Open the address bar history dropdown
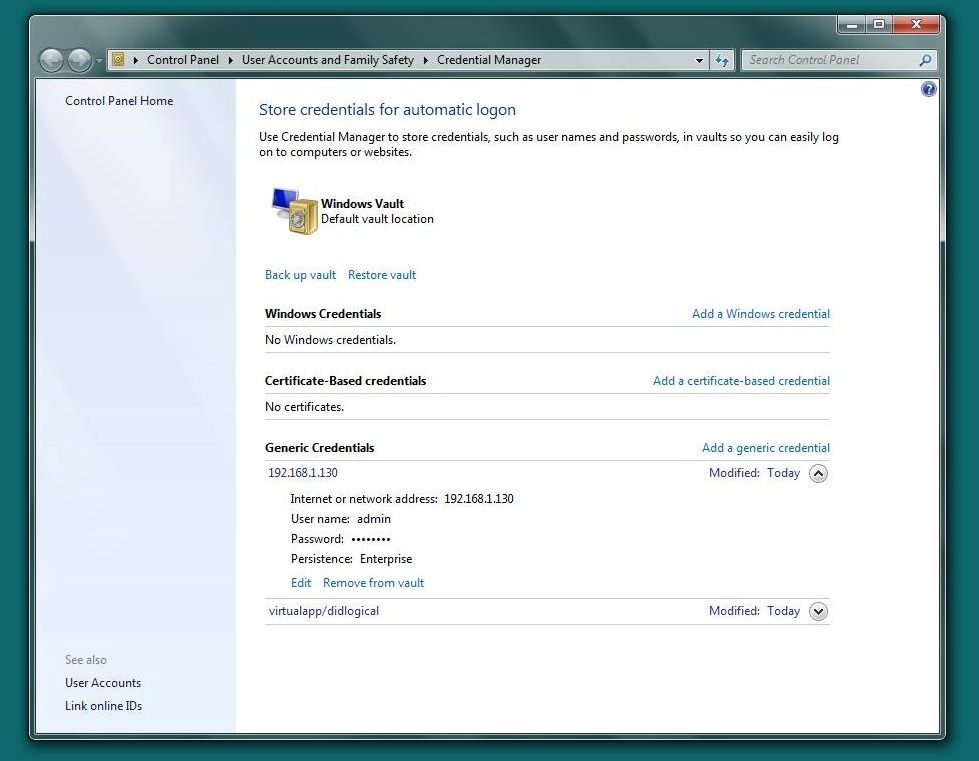The width and height of the screenshot is (979, 761). 699,61
